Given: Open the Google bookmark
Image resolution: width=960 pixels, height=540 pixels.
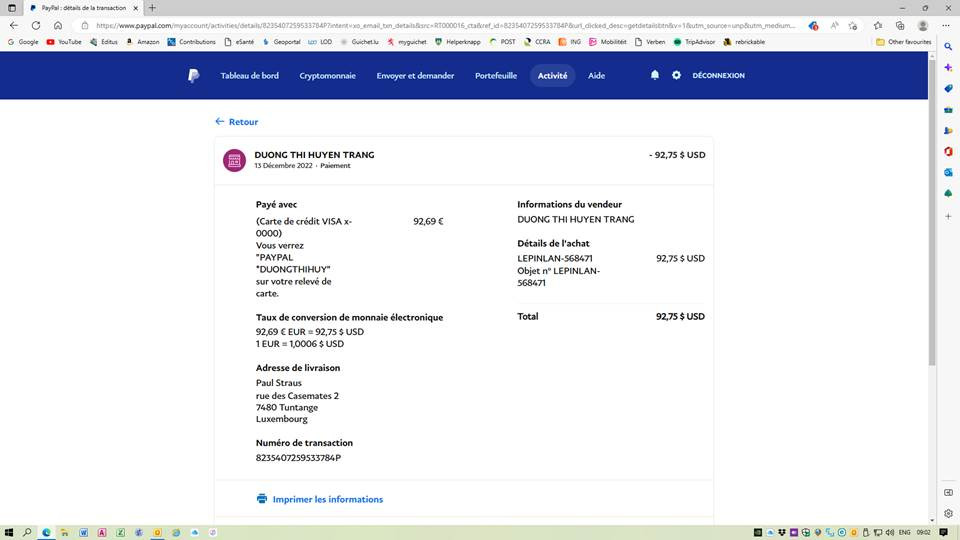Looking at the screenshot, I should [x=23, y=42].
